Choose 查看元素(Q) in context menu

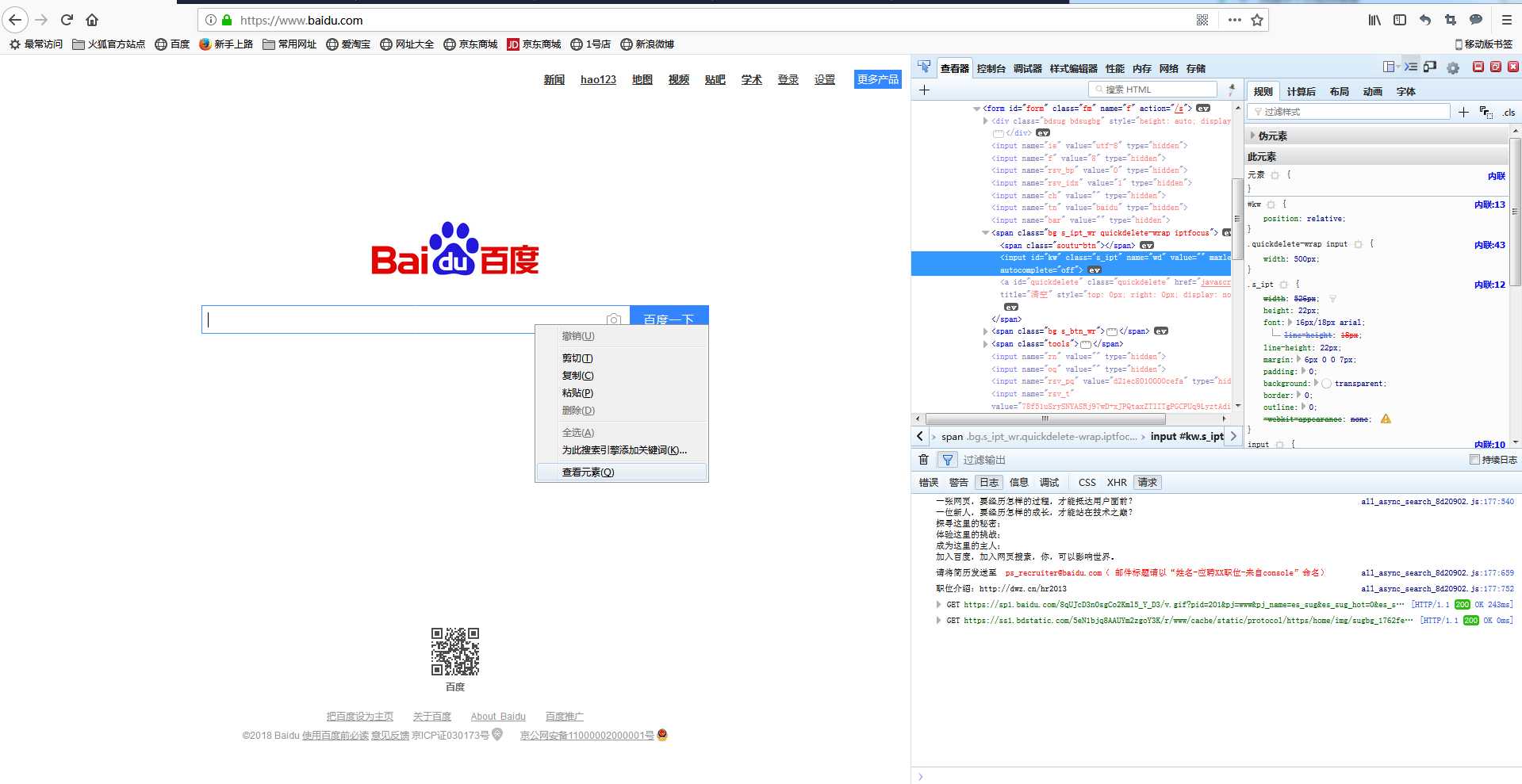pyautogui.click(x=622, y=472)
